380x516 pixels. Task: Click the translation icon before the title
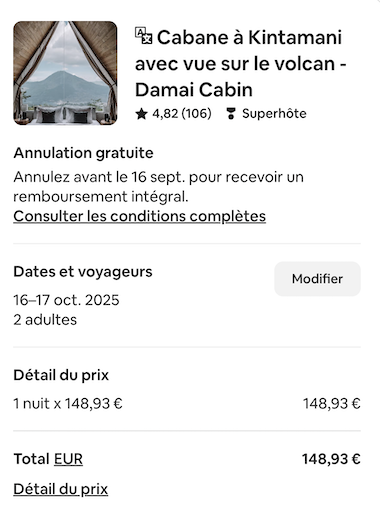click(x=144, y=36)
